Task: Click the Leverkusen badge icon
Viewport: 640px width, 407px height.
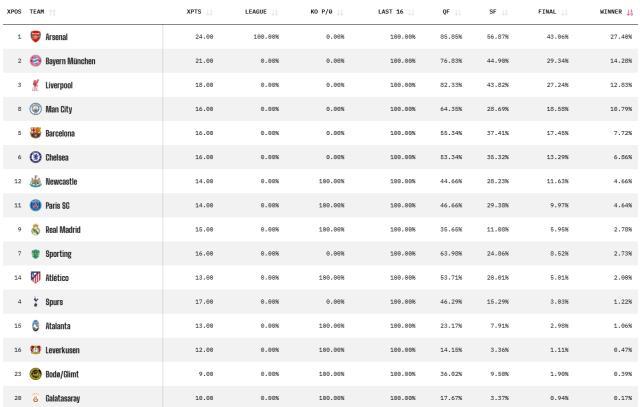Action: [x=35, y=349]
